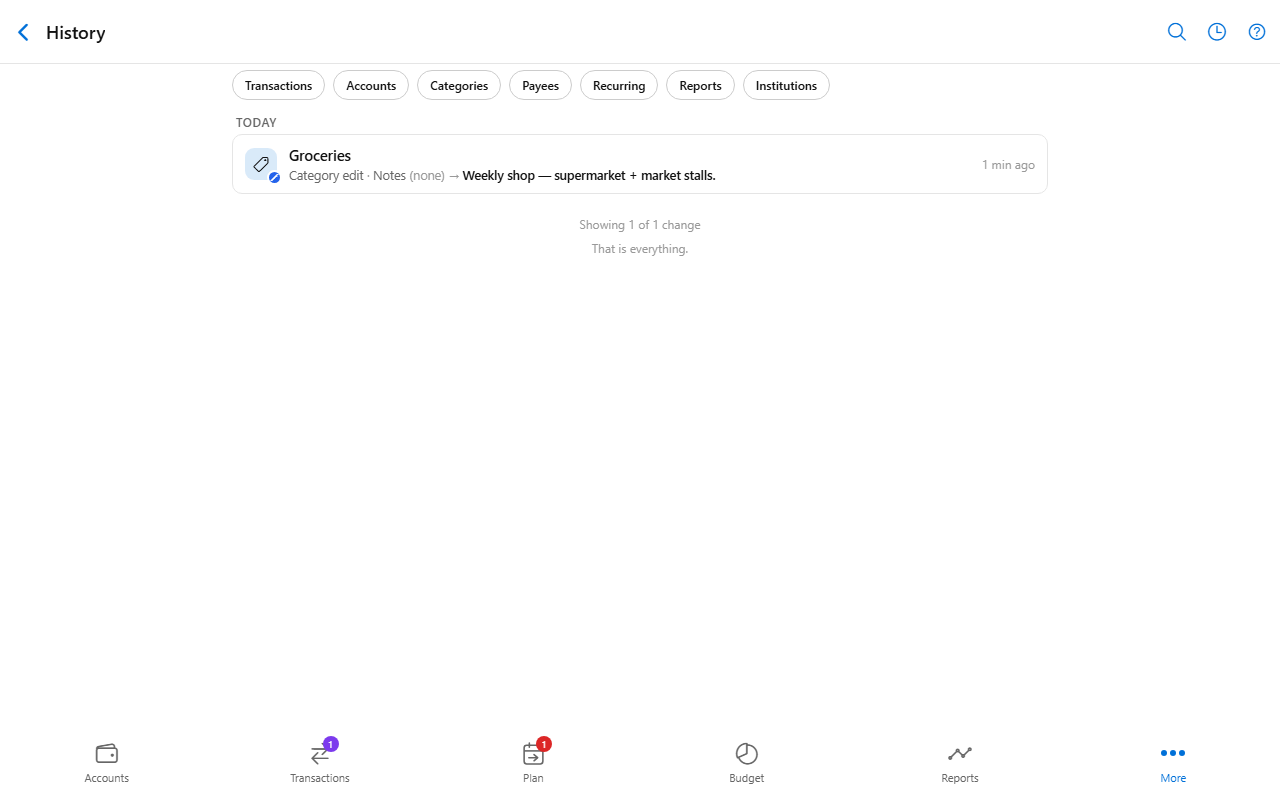
Task: Toggle the Categories filter chip
Action: 459,85
